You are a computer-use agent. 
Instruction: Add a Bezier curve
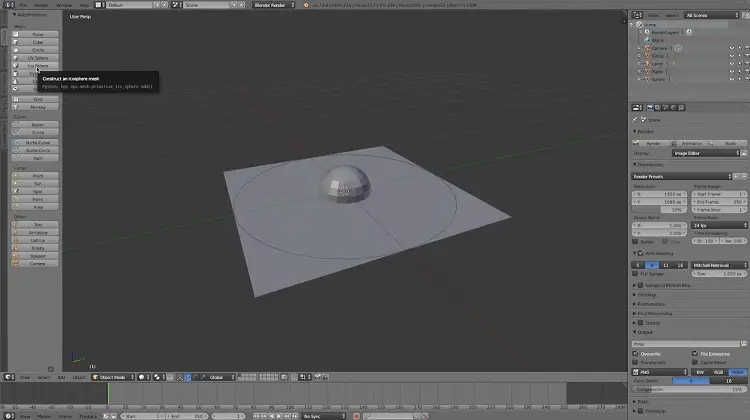click(x=35, y=125)
